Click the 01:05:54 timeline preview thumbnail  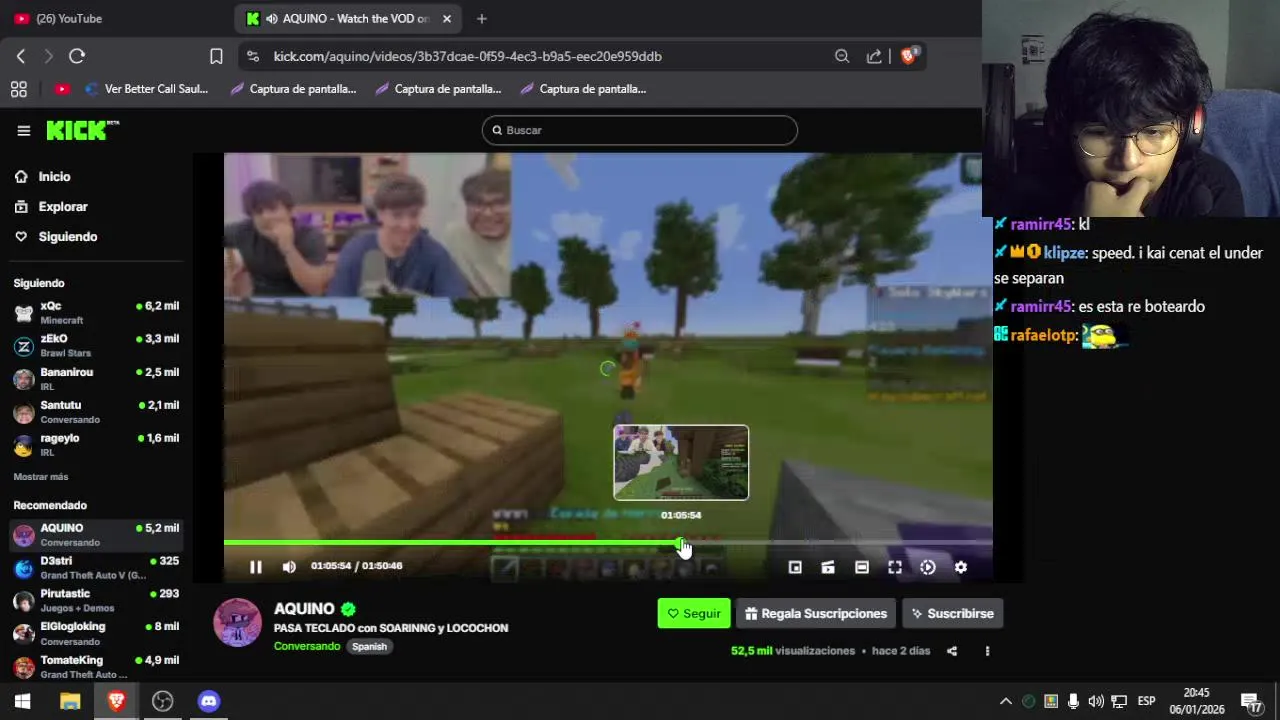[x=681, y=462]
